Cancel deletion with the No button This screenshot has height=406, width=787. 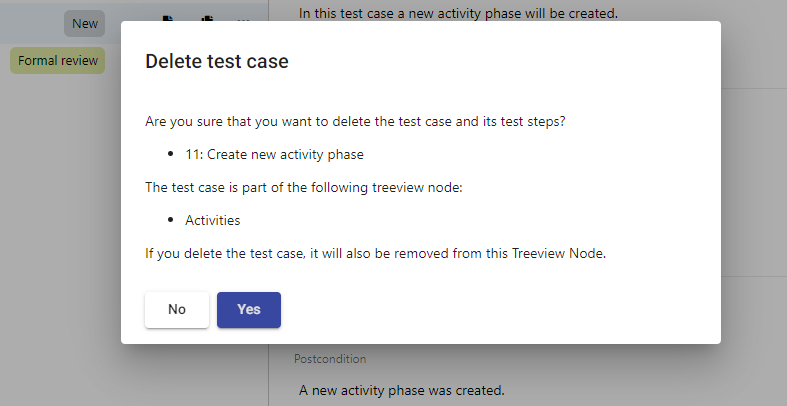point(177,310)
